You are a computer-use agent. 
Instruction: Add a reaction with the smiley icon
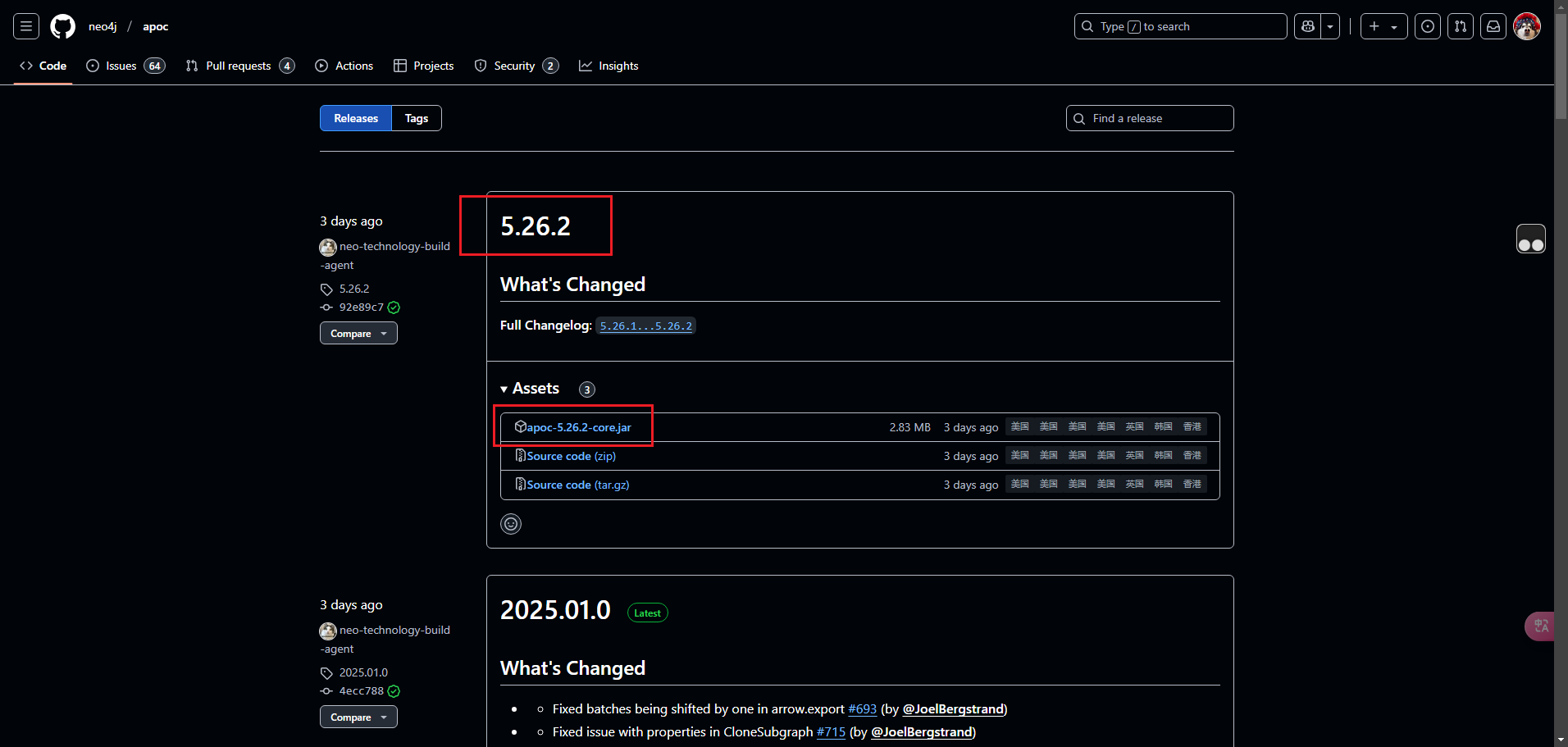(511, 524)
